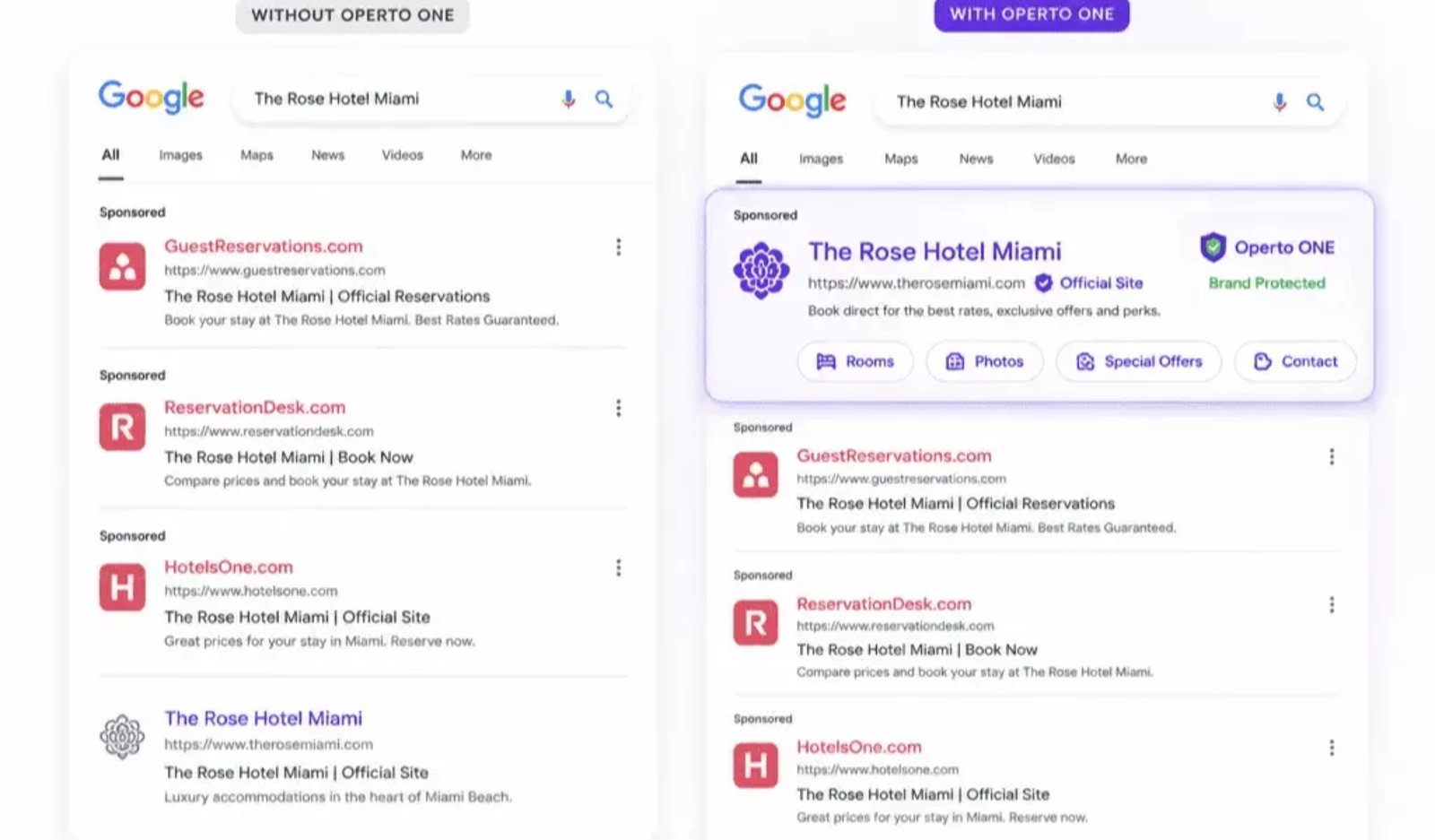Switch to Images tab in right panel
The height and width of the screenshot is (840, 1435).
coord(821,159)
